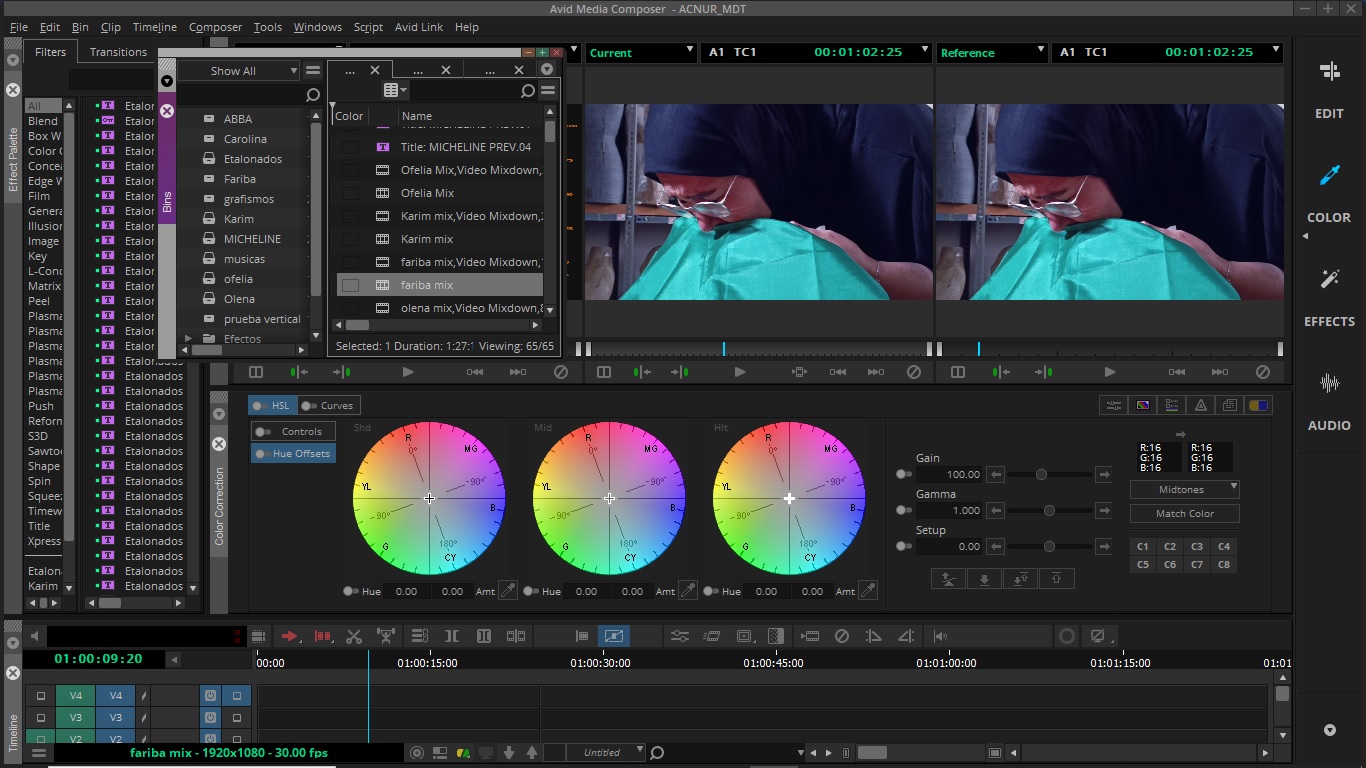1366x768 pixels.
Task: Open the clip bin hamburger menu
Action: coord(548,91)
